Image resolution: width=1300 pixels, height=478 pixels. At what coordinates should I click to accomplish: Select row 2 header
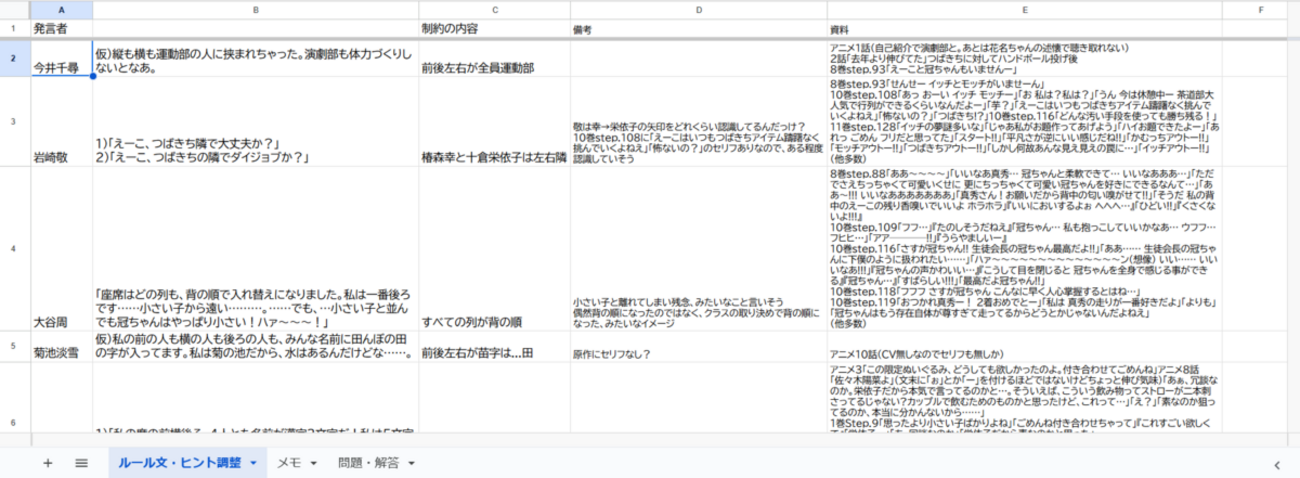[x=15, y=58]
